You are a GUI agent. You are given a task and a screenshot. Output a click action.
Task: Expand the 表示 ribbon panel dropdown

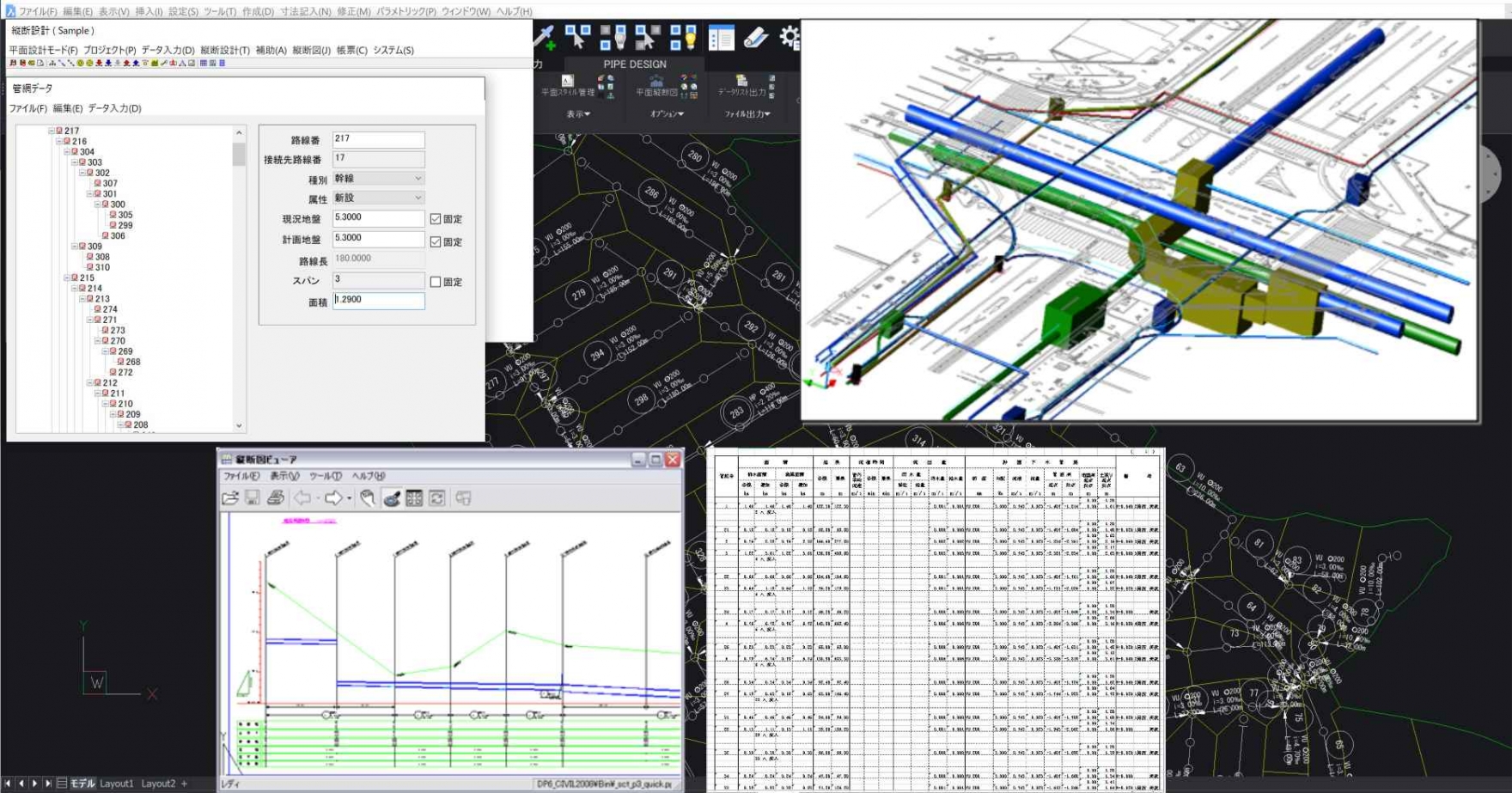578,114
